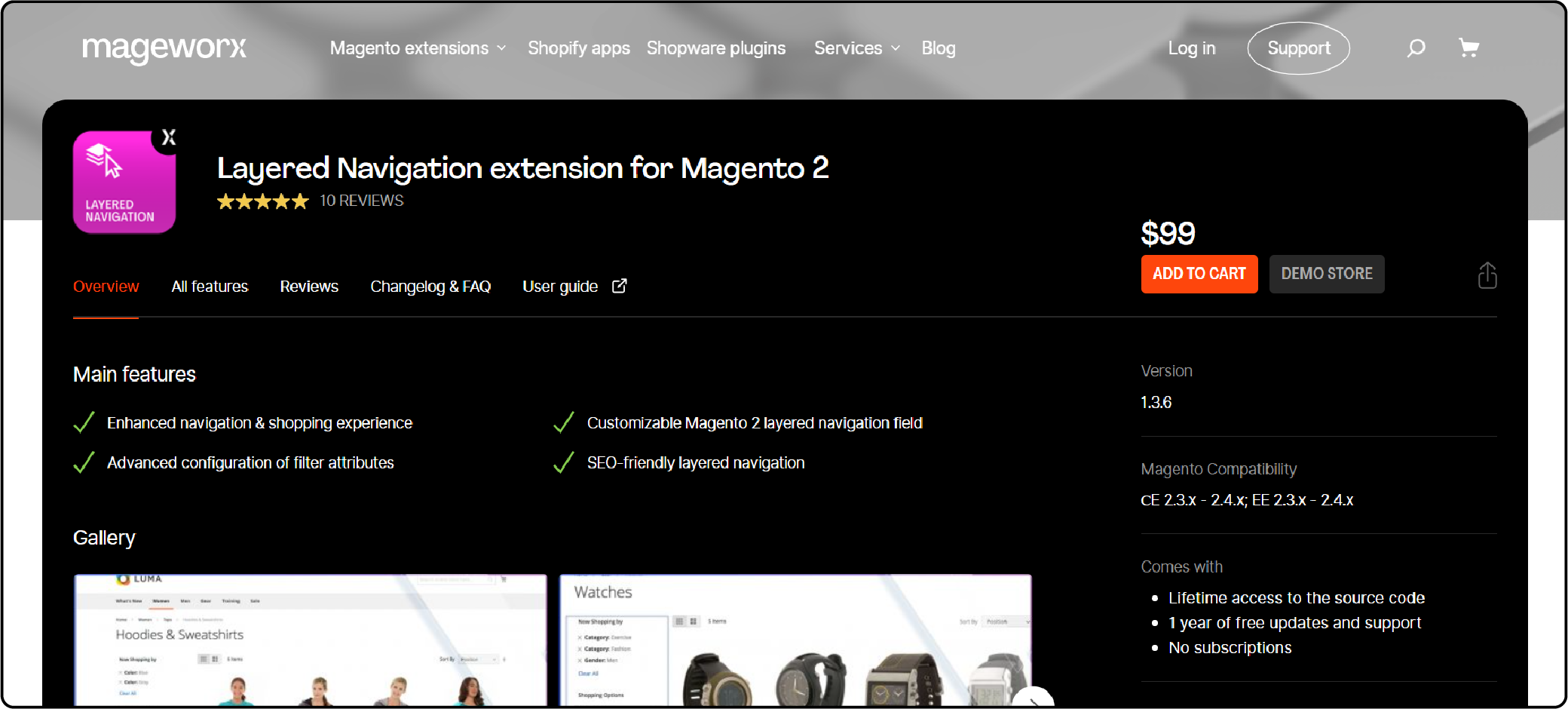Go to the Blog page
This screenshot has width=1568, height=709.
coord(939,48)
